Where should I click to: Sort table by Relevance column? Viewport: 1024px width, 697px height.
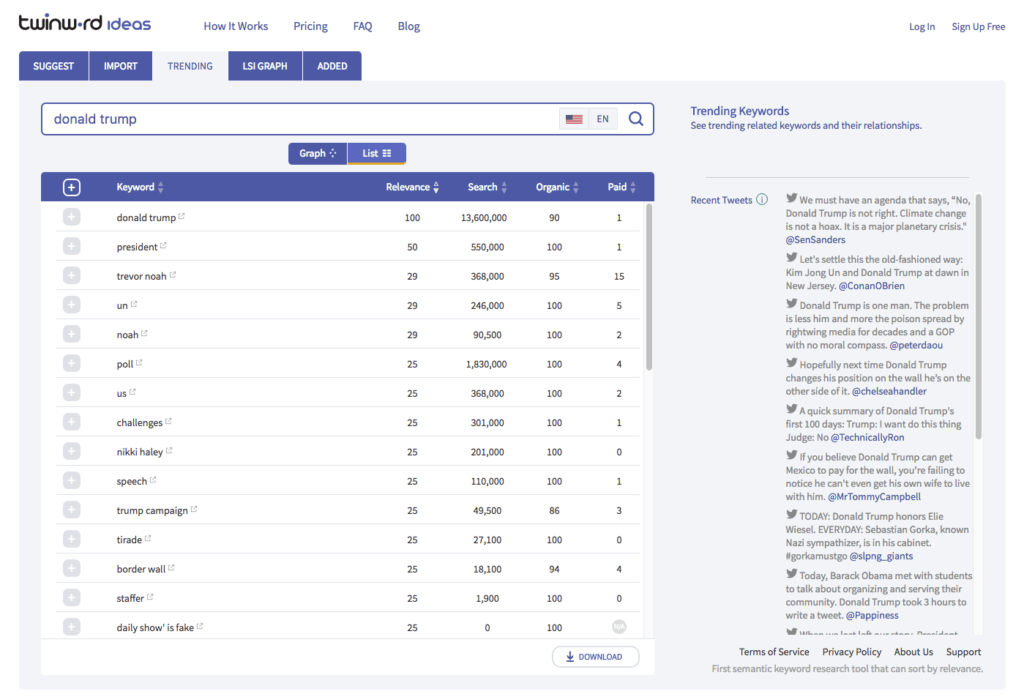pos(412,187)
